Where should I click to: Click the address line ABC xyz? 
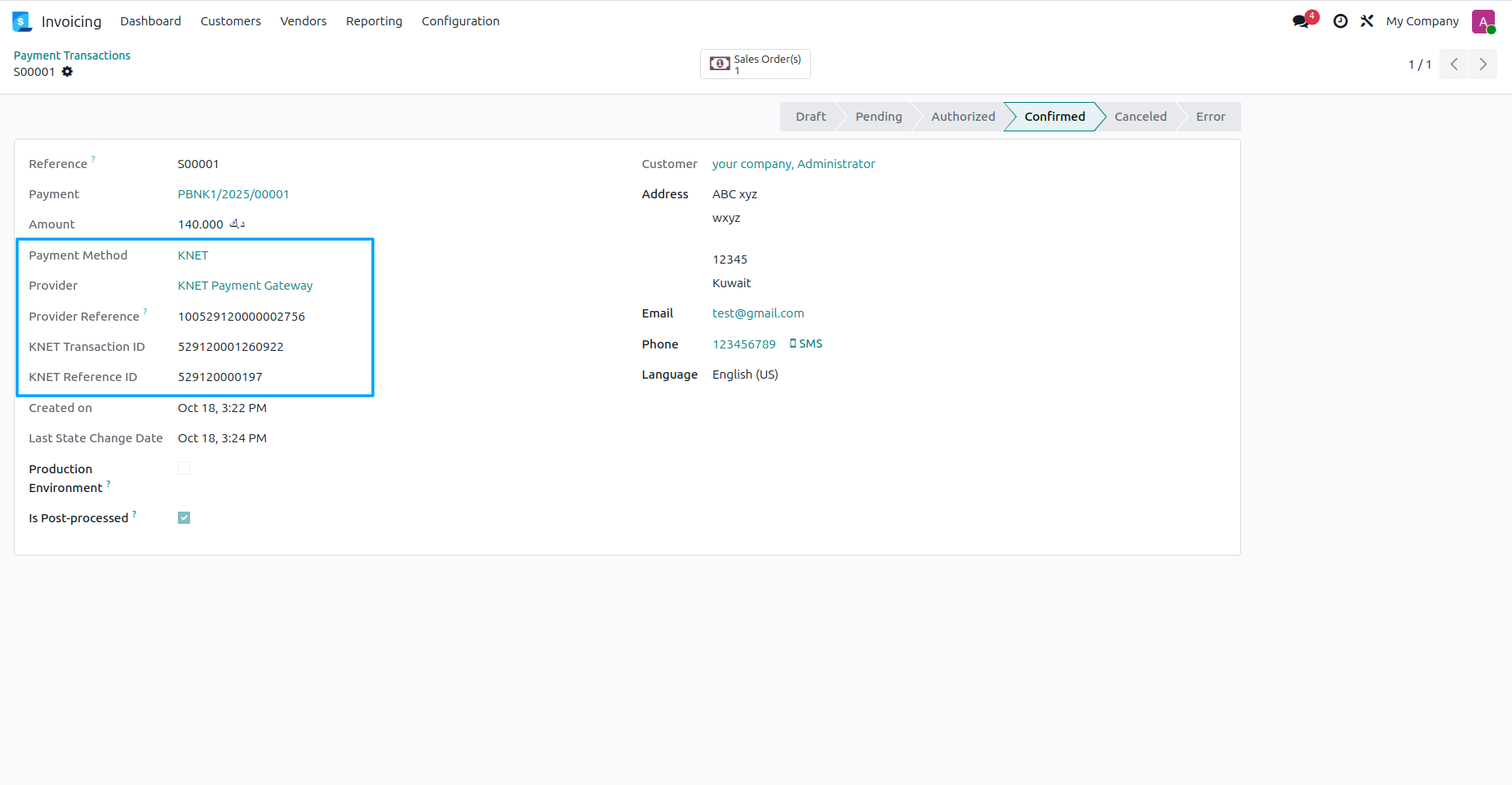click(x=734, y=194)
